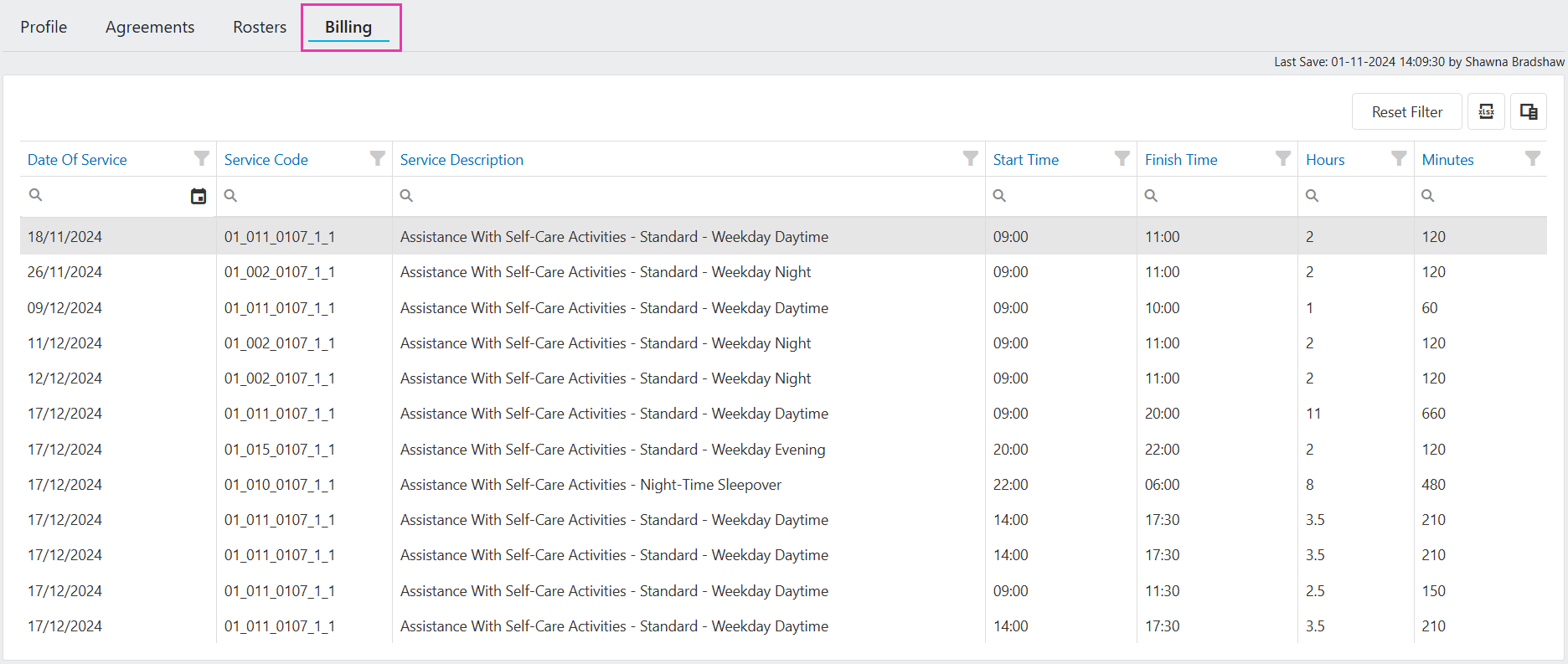1568x664 pixels.
Task: Switch to the Profile tab
Action: [x=44, y=27]
